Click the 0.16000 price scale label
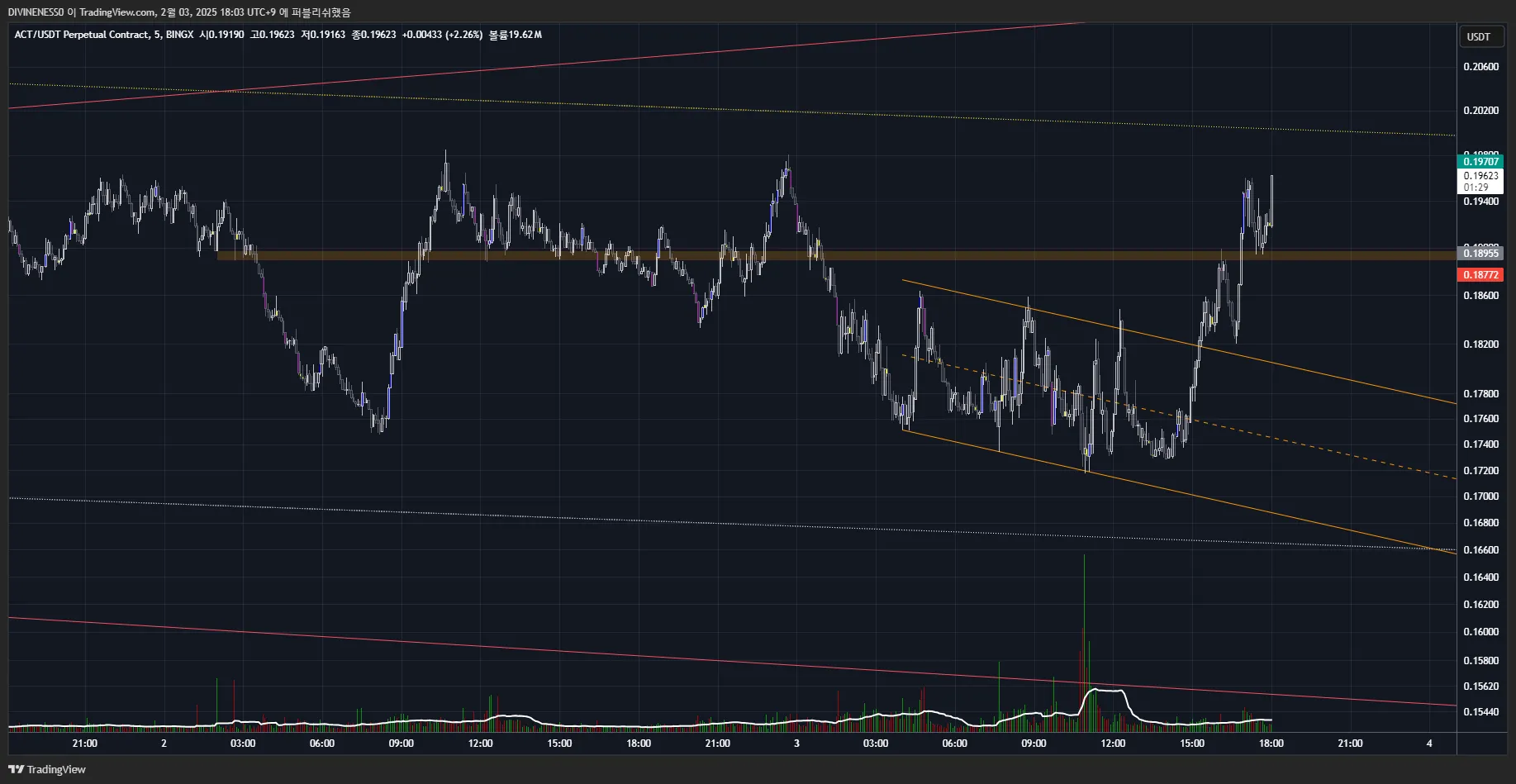 click(1480, 632)
